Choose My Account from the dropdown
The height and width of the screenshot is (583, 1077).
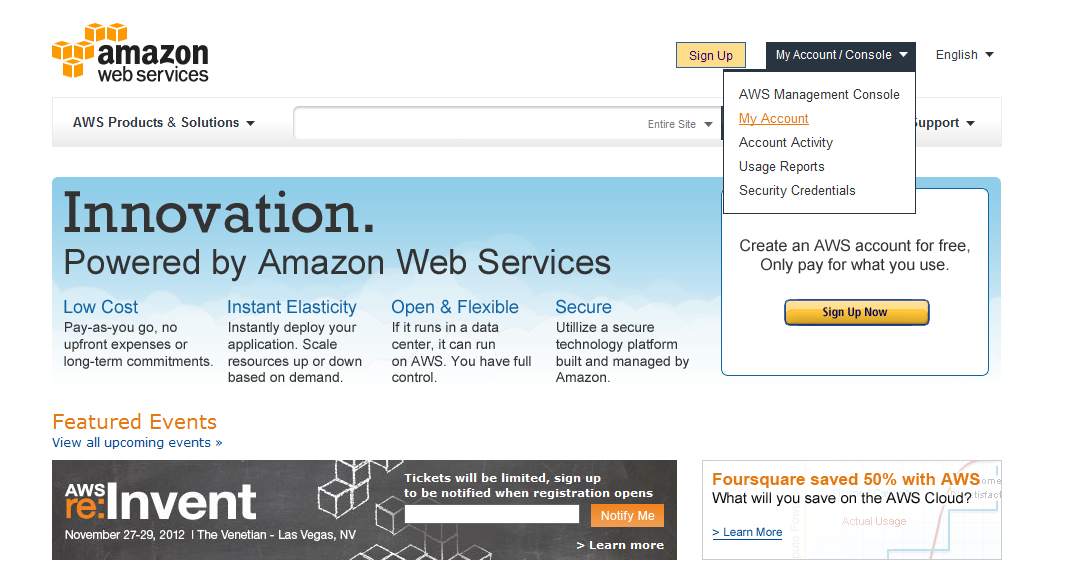[x=773, y=119]
